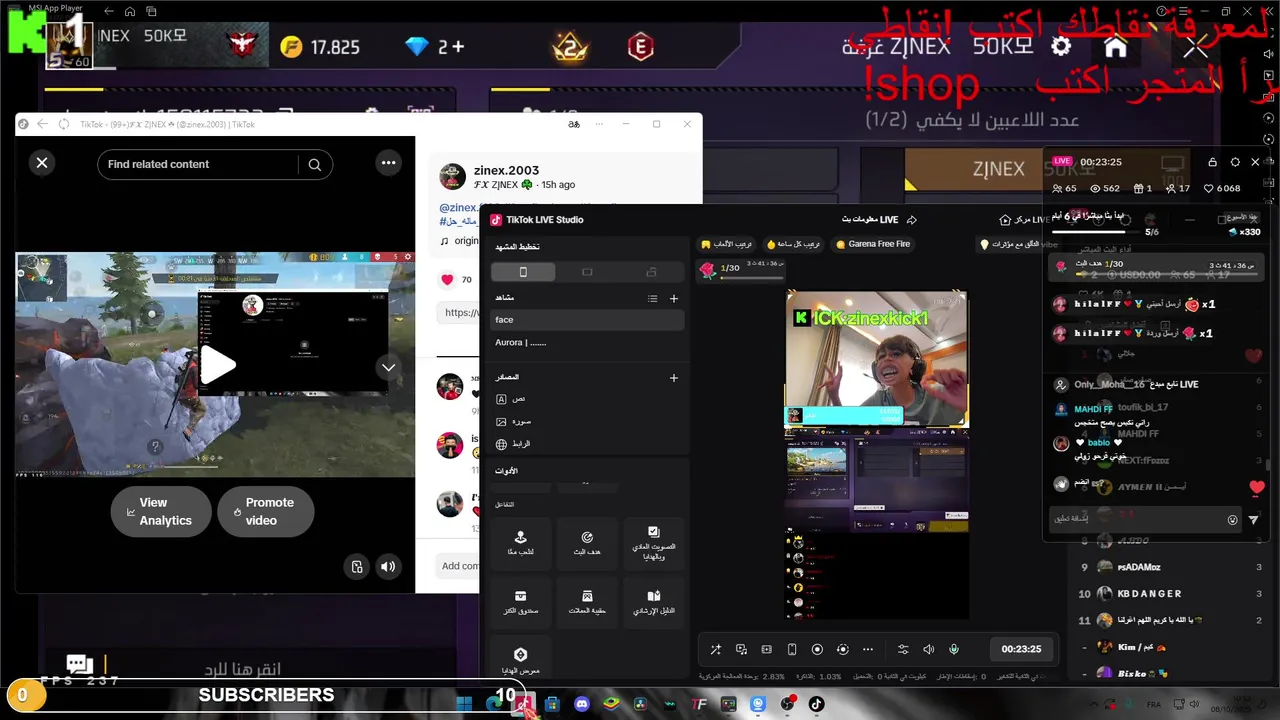Go back in the TikTok window
Viewport: 1280px width, 720px height.
[x=42, y=124]
